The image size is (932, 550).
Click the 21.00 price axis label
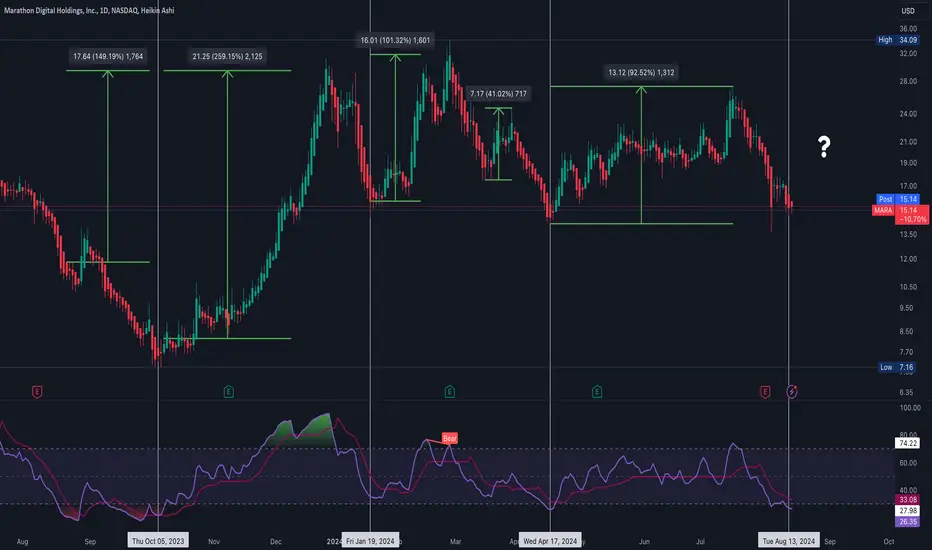(908, 142)
